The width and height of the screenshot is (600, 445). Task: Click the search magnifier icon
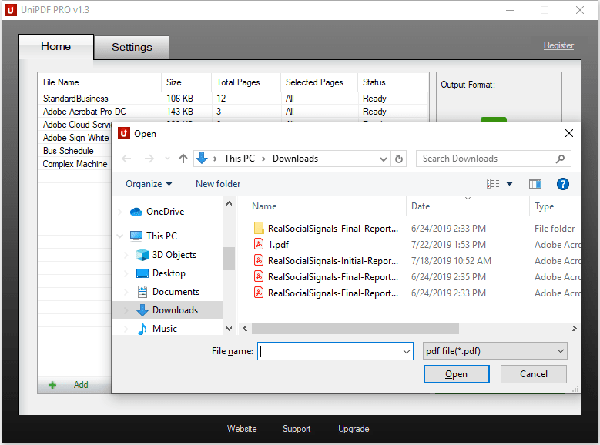560,158
